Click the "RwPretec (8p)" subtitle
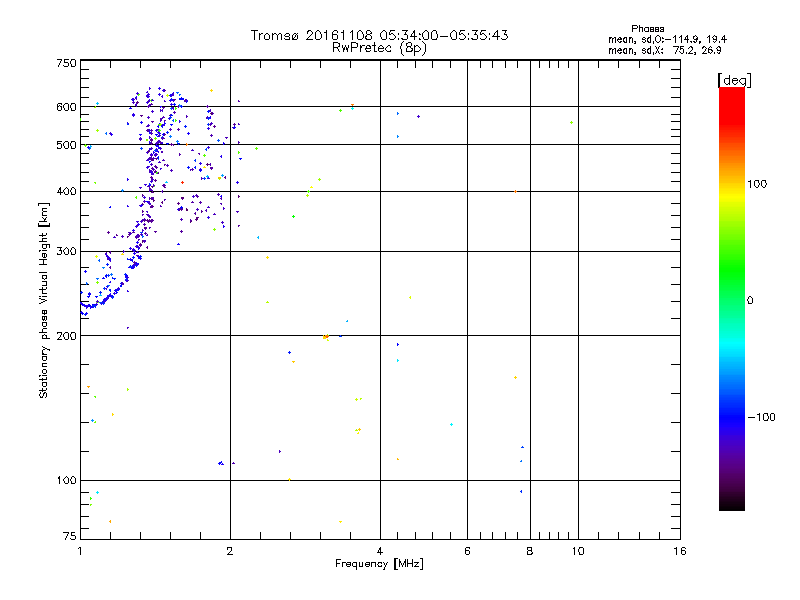The image size is (800, 600). (379, 48)
